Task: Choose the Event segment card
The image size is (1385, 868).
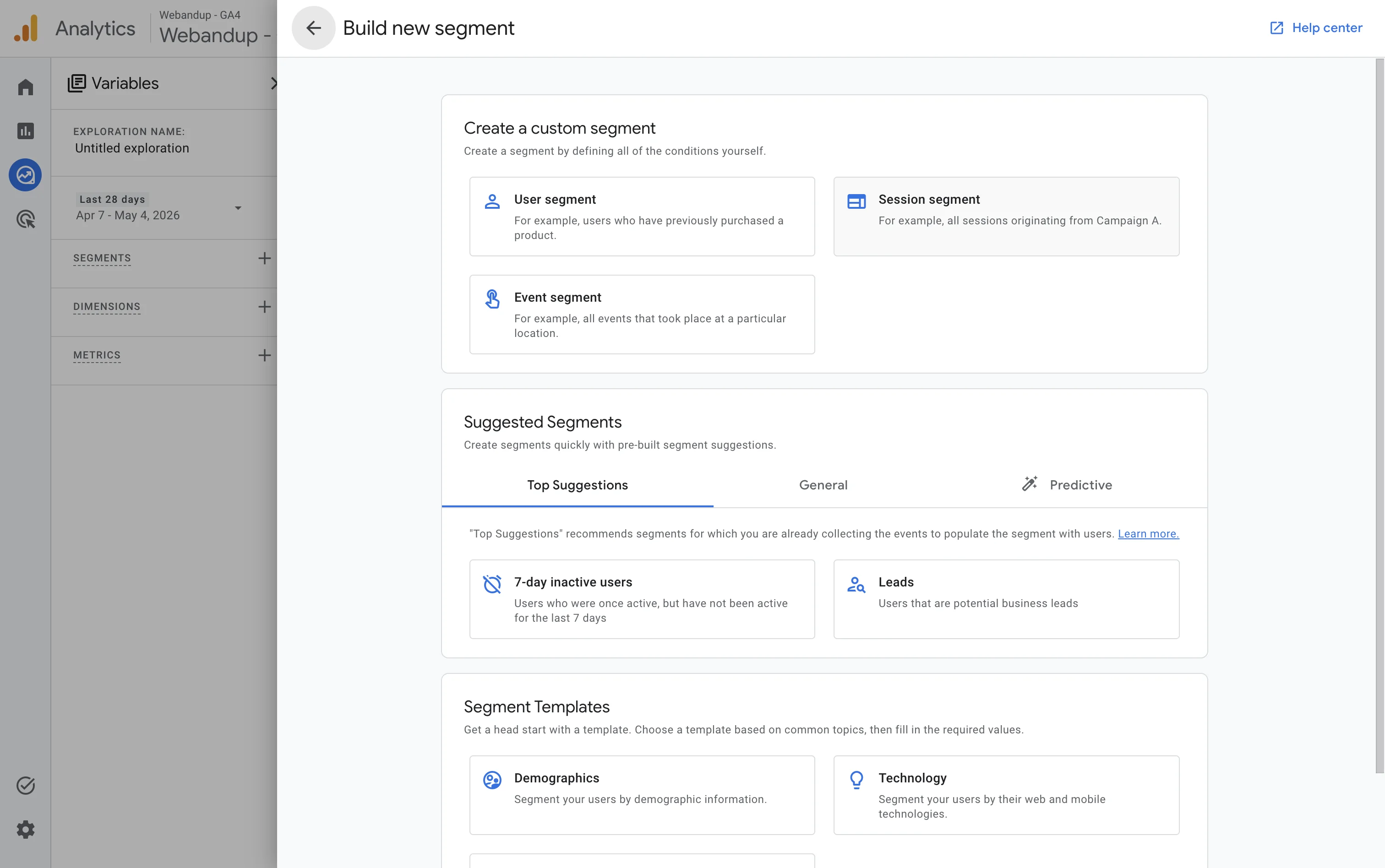Action: tap(642, 315)
